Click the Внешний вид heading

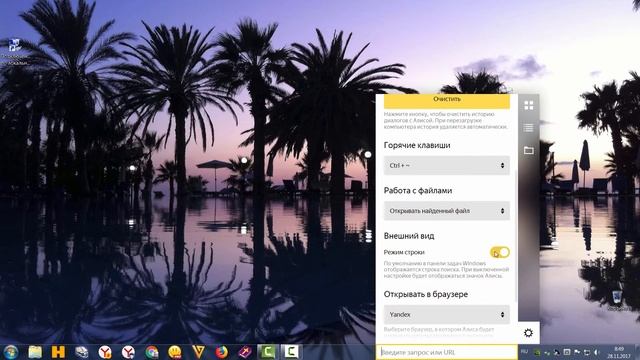coord(409,236)
